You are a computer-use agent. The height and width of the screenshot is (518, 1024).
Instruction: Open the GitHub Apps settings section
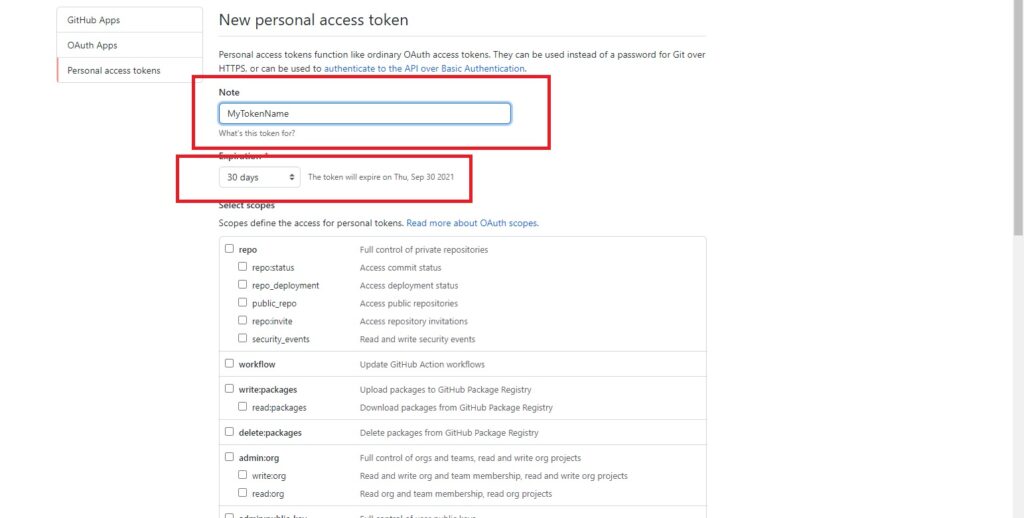pos(129,20)
